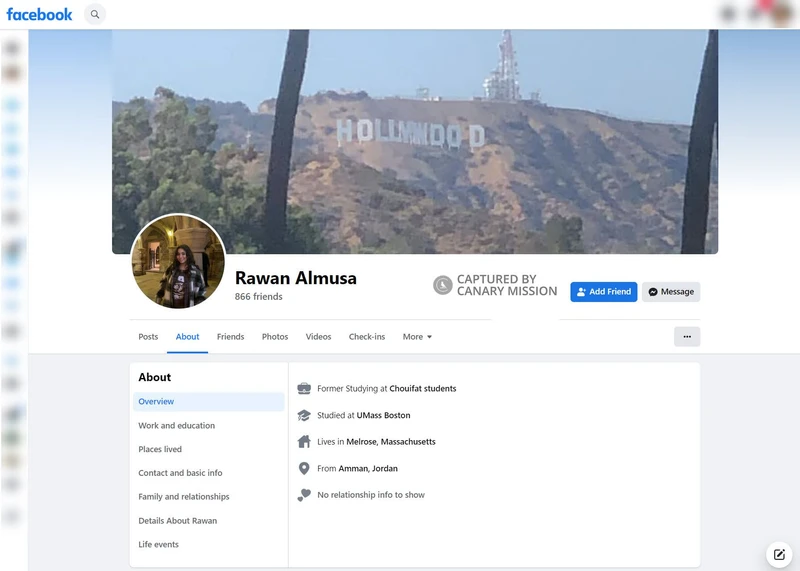
Task: Open the circular profile picture
Action: click(178, 261)
